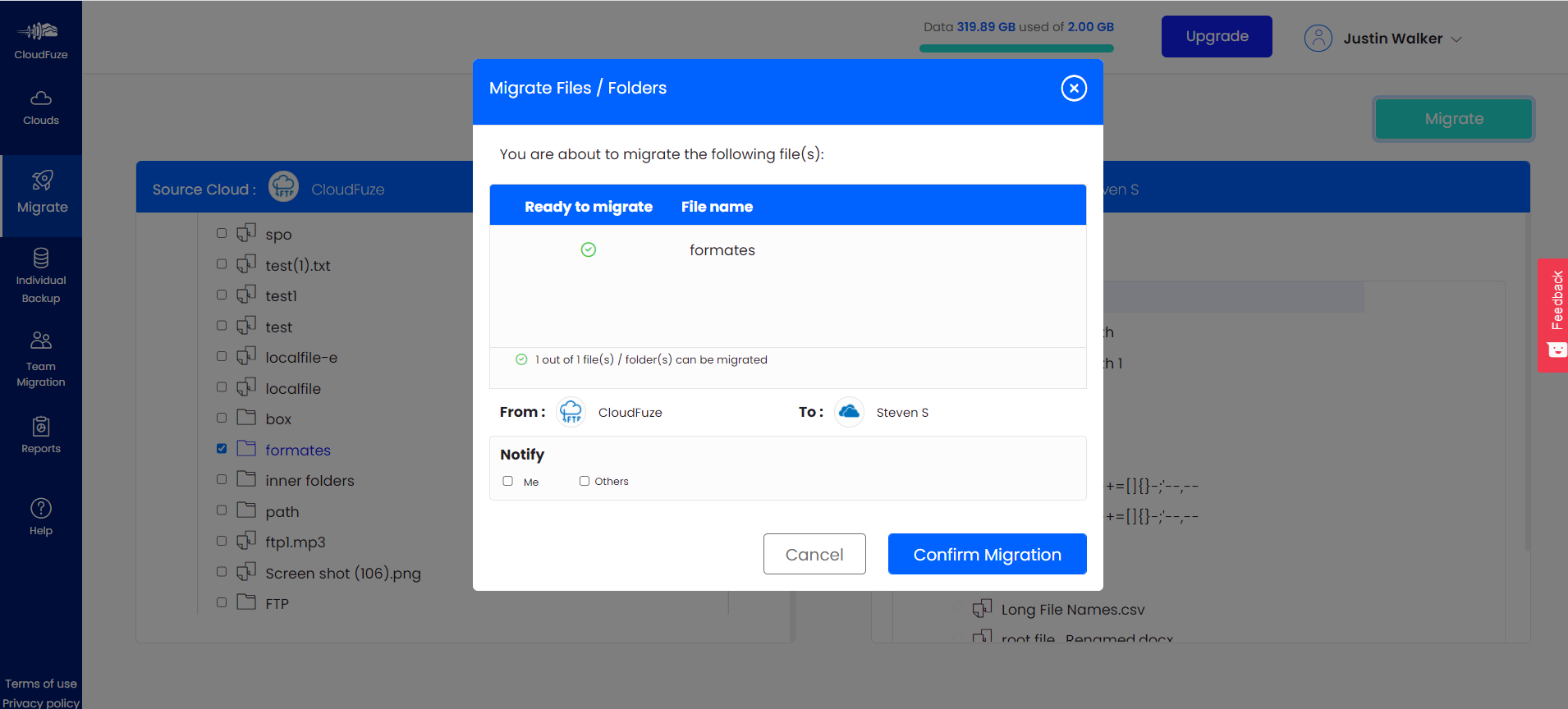This screenshot has width=1568, height=709.
Task: Open Privacy policy link
Action: 41,702
